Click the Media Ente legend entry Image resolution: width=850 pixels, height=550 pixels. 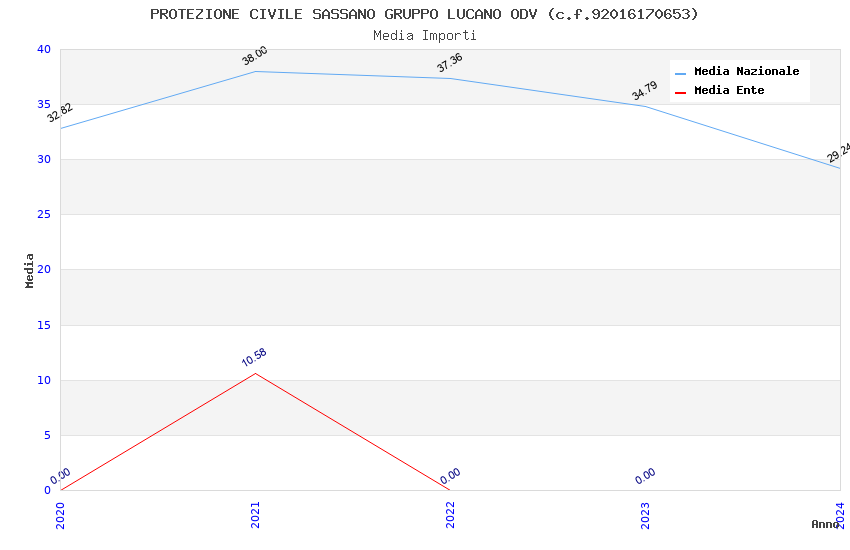pyautogui.click(x=729, y=91)
